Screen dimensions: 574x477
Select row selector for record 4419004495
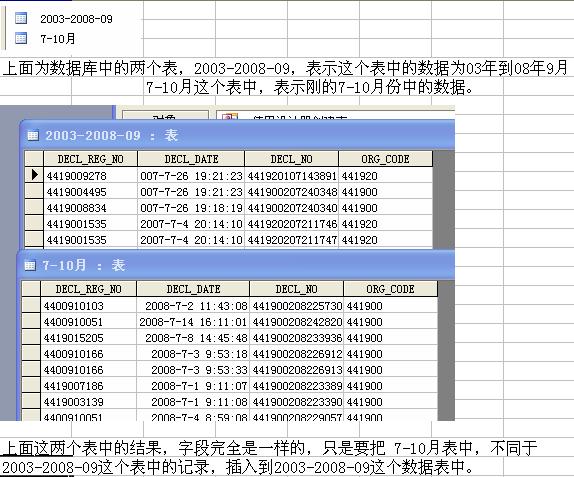(34, 191)
